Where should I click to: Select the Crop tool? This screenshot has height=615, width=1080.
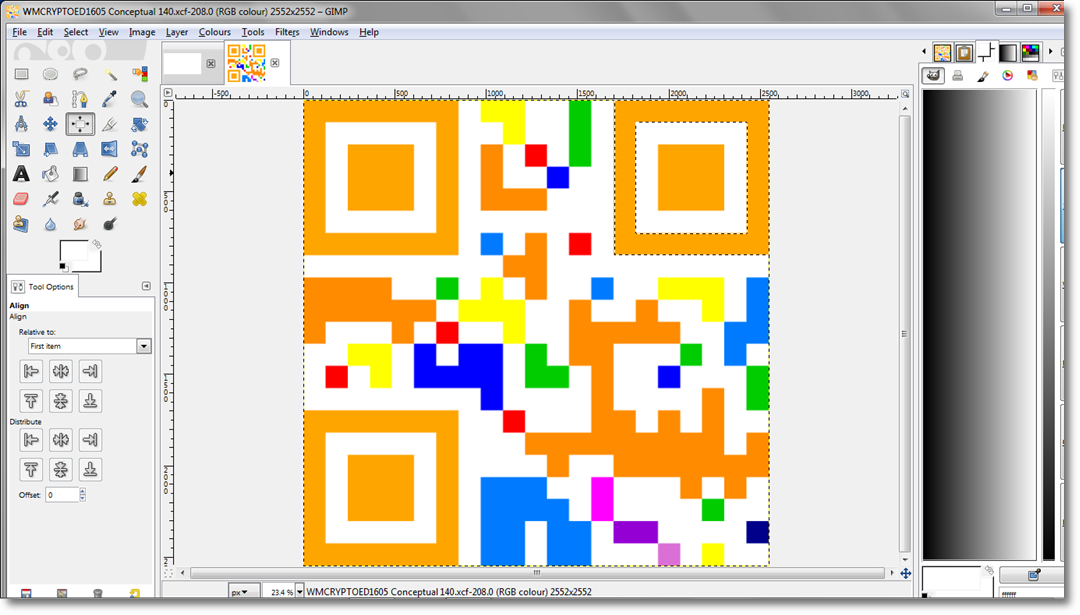tap(110, 124)
